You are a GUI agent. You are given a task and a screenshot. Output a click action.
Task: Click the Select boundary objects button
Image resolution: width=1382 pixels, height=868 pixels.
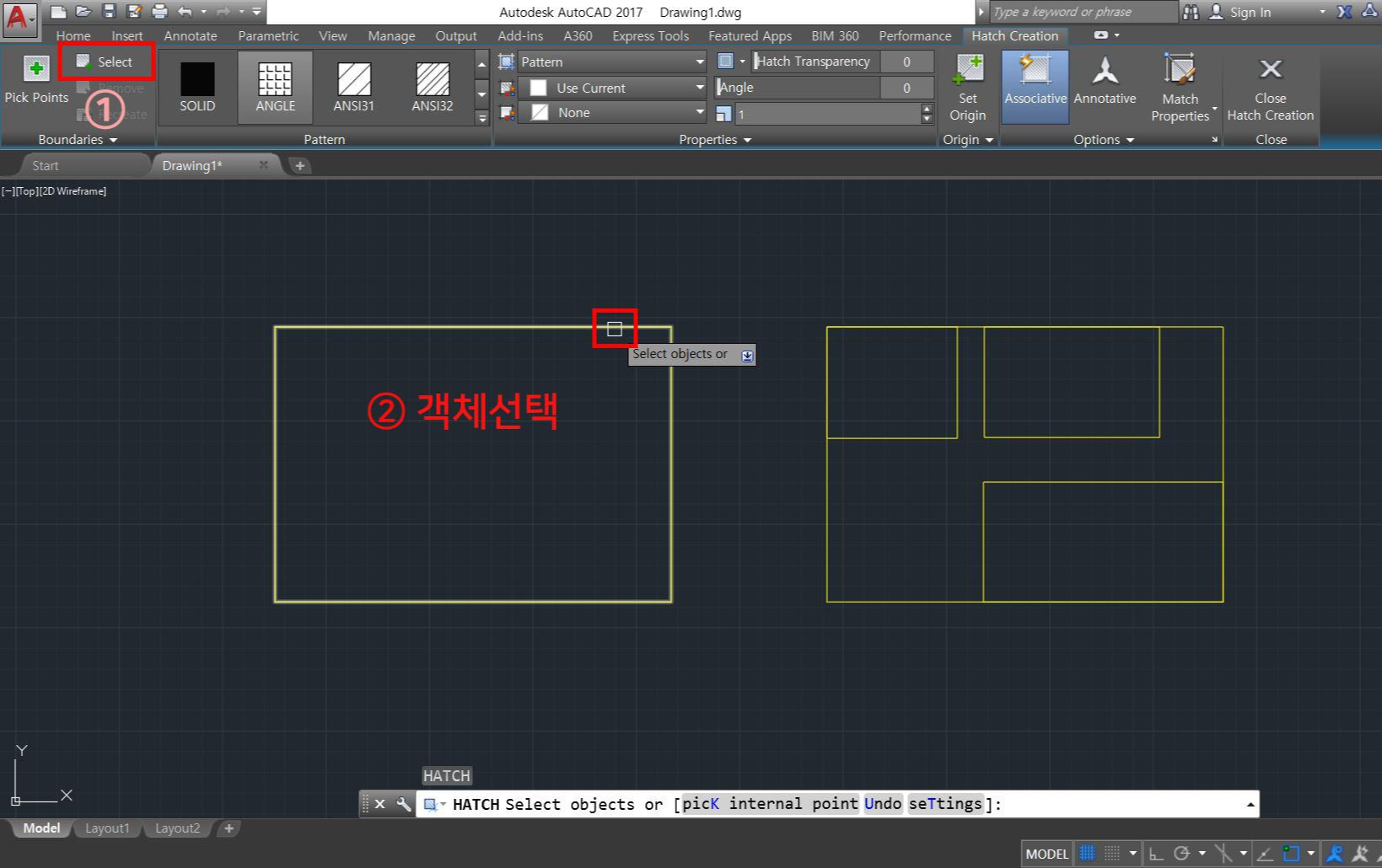tap(106, 61)
